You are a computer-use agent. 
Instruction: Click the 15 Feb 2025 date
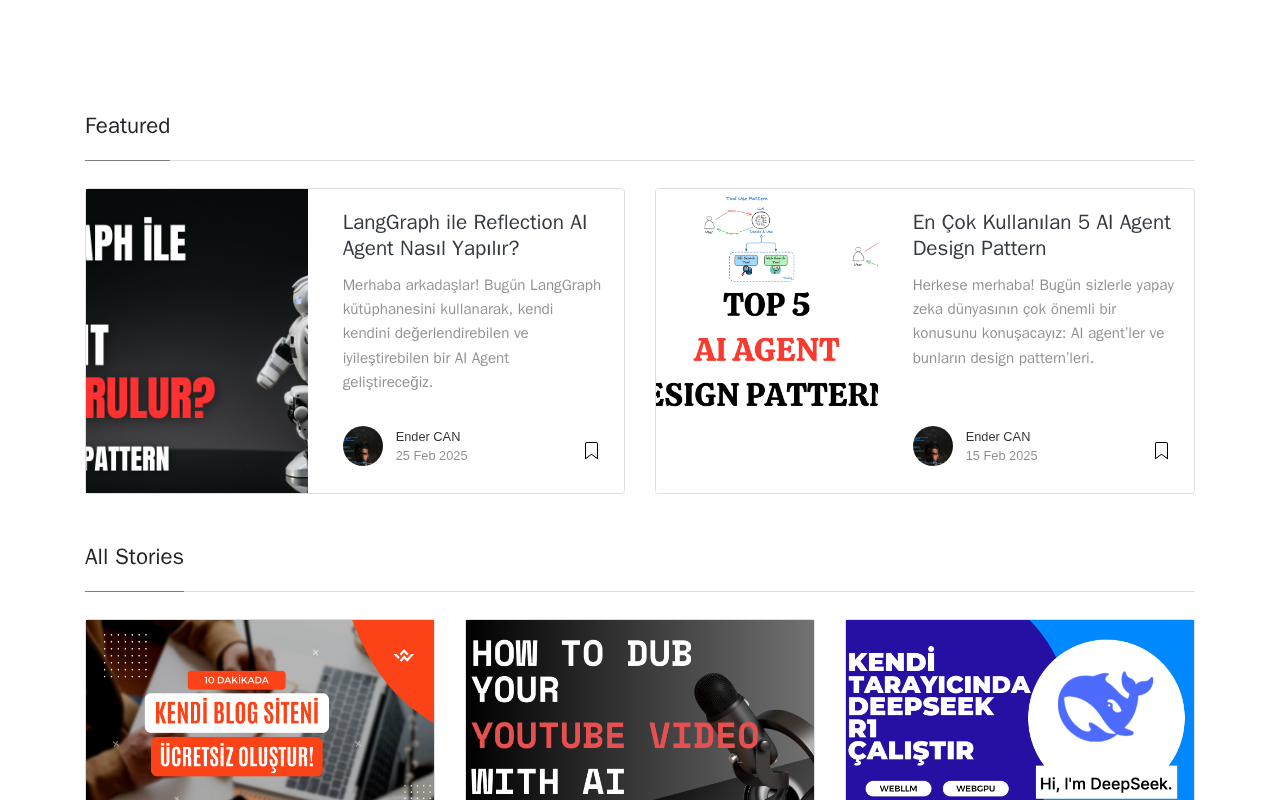tap(1002, 456)
